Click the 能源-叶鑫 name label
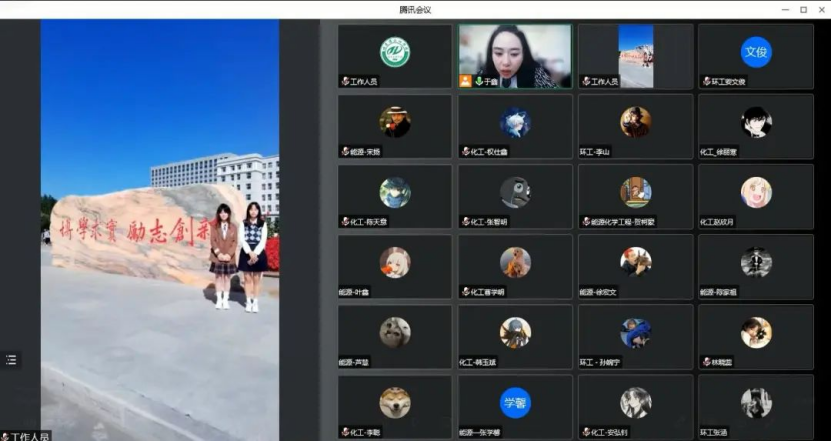 (354, 292)
